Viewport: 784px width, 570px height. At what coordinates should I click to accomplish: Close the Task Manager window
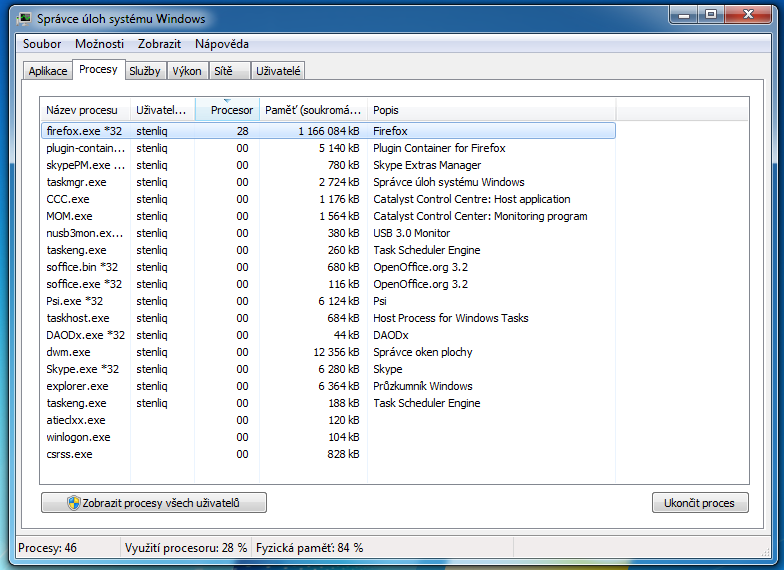748,15
